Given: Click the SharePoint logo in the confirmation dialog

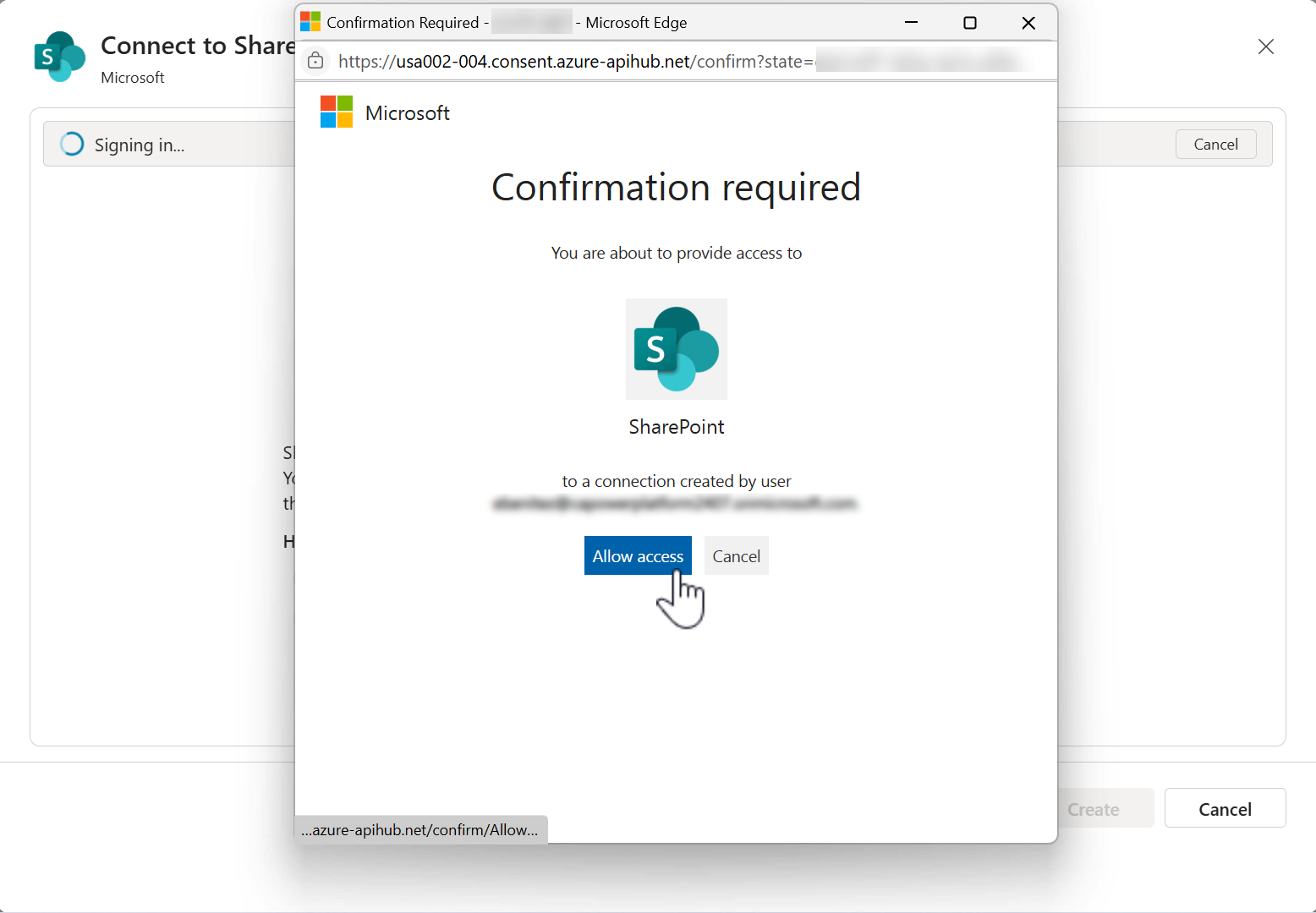Looking at the screenshot, I should coord(676,348).
